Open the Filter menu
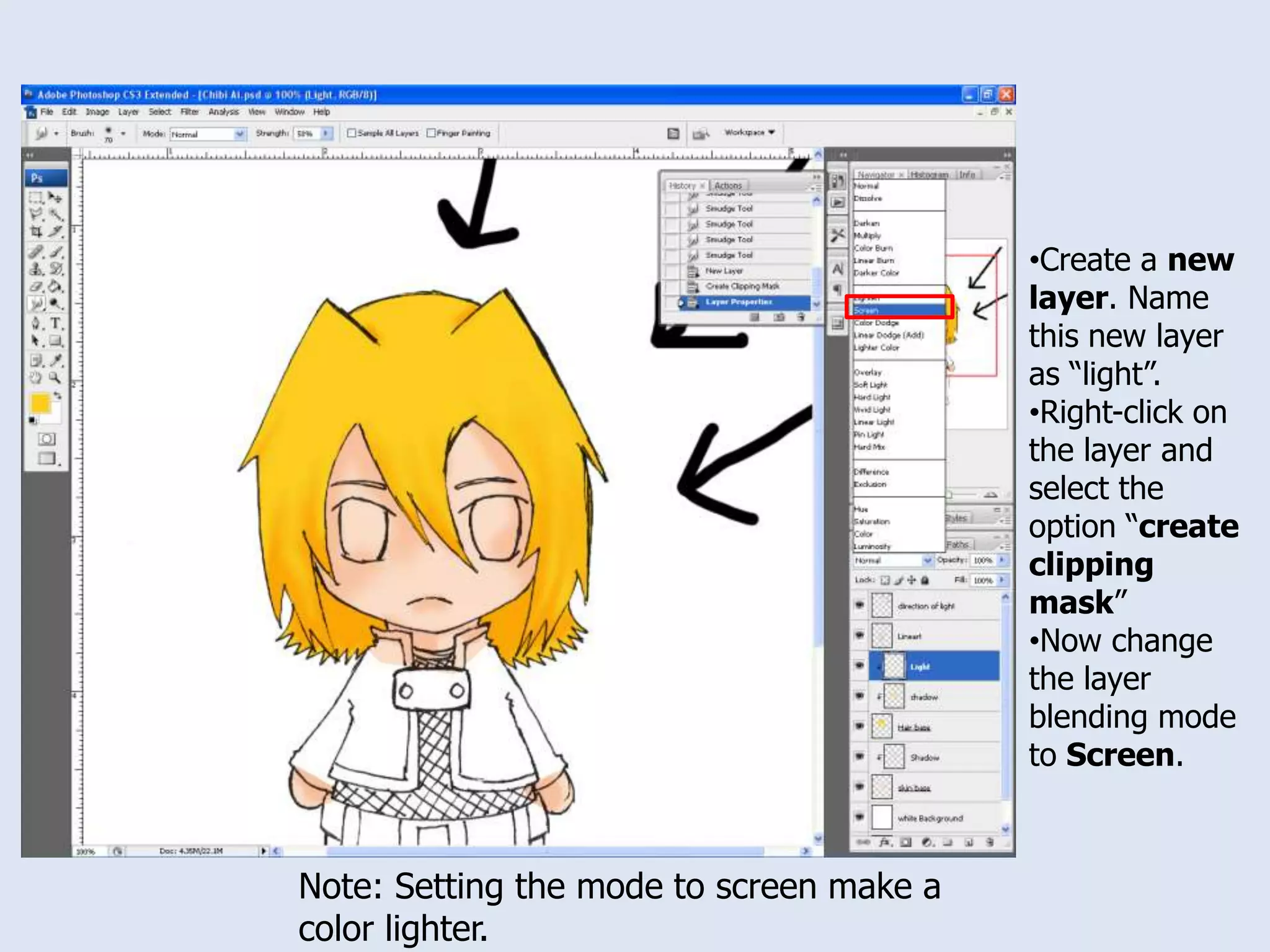The height and width of the screenshot is (952, 1270). pyautogui.click(x=190, y=112)
